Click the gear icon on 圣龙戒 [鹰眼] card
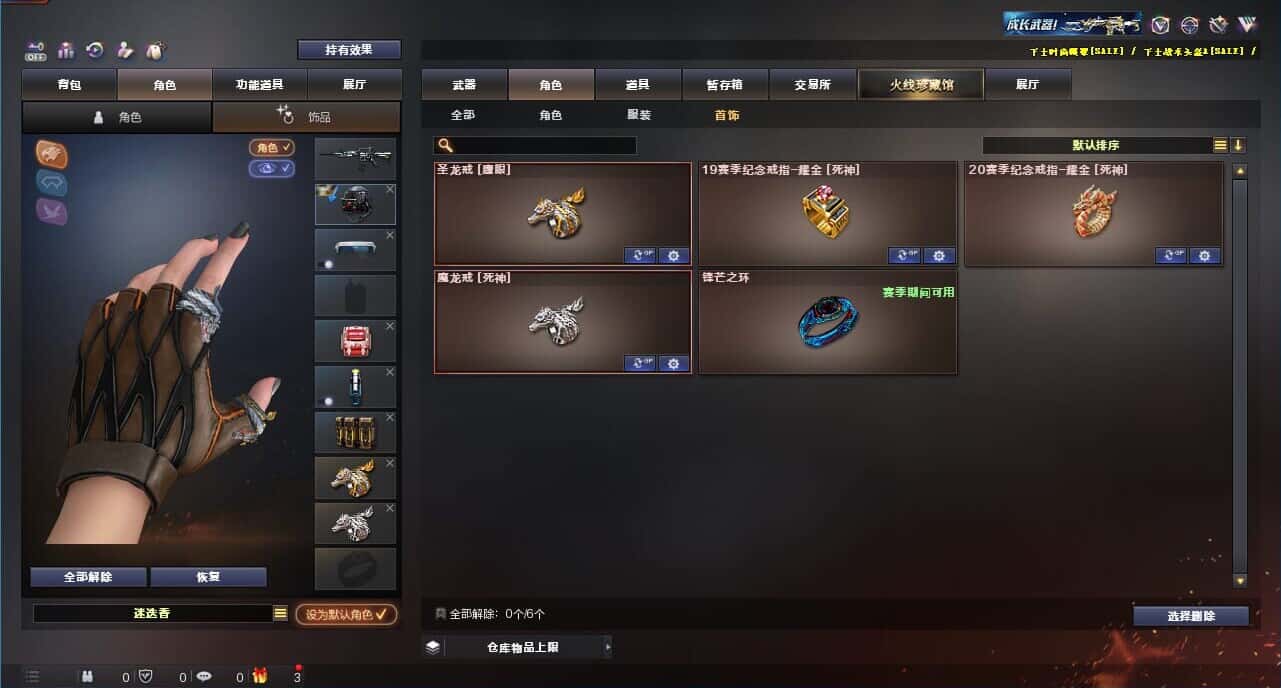Image resolution: width=1281 pixels, height=688 pixels. 673,255
